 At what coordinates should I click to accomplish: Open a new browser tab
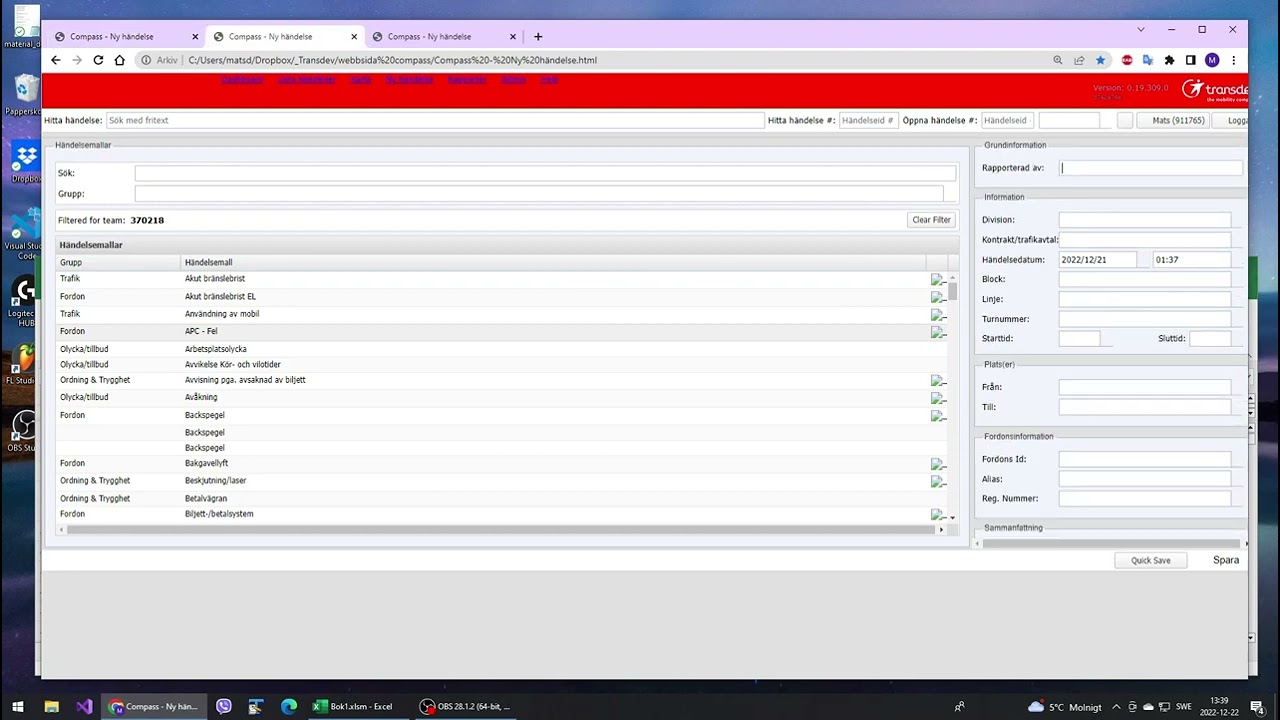pyautogui.click(x=538, y=37)
